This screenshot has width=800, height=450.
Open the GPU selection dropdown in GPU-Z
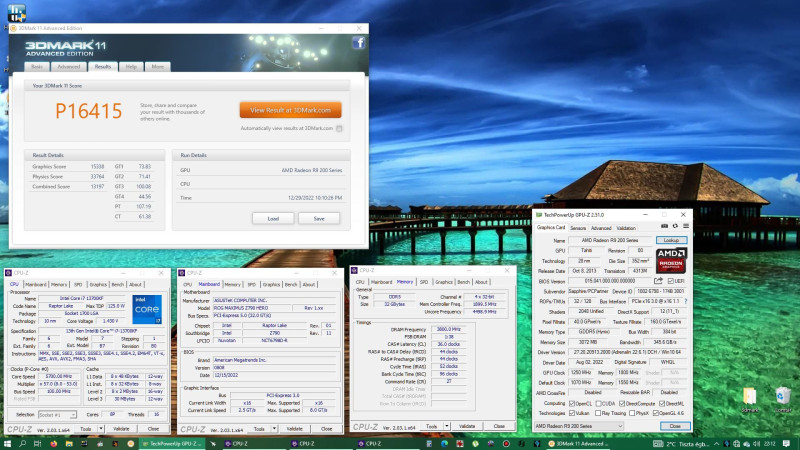pos(579,426)
